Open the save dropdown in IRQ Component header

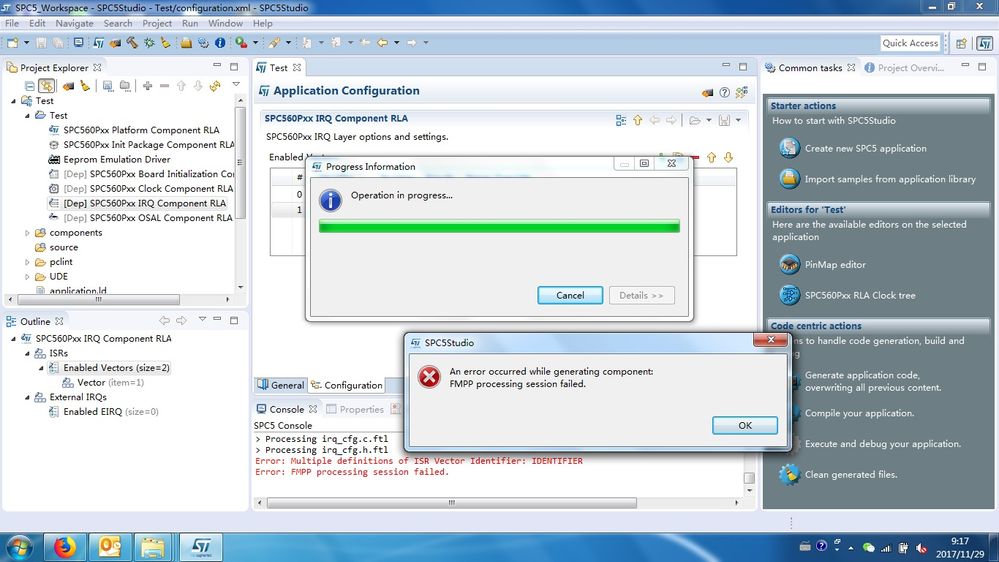(x=738, y=120)
